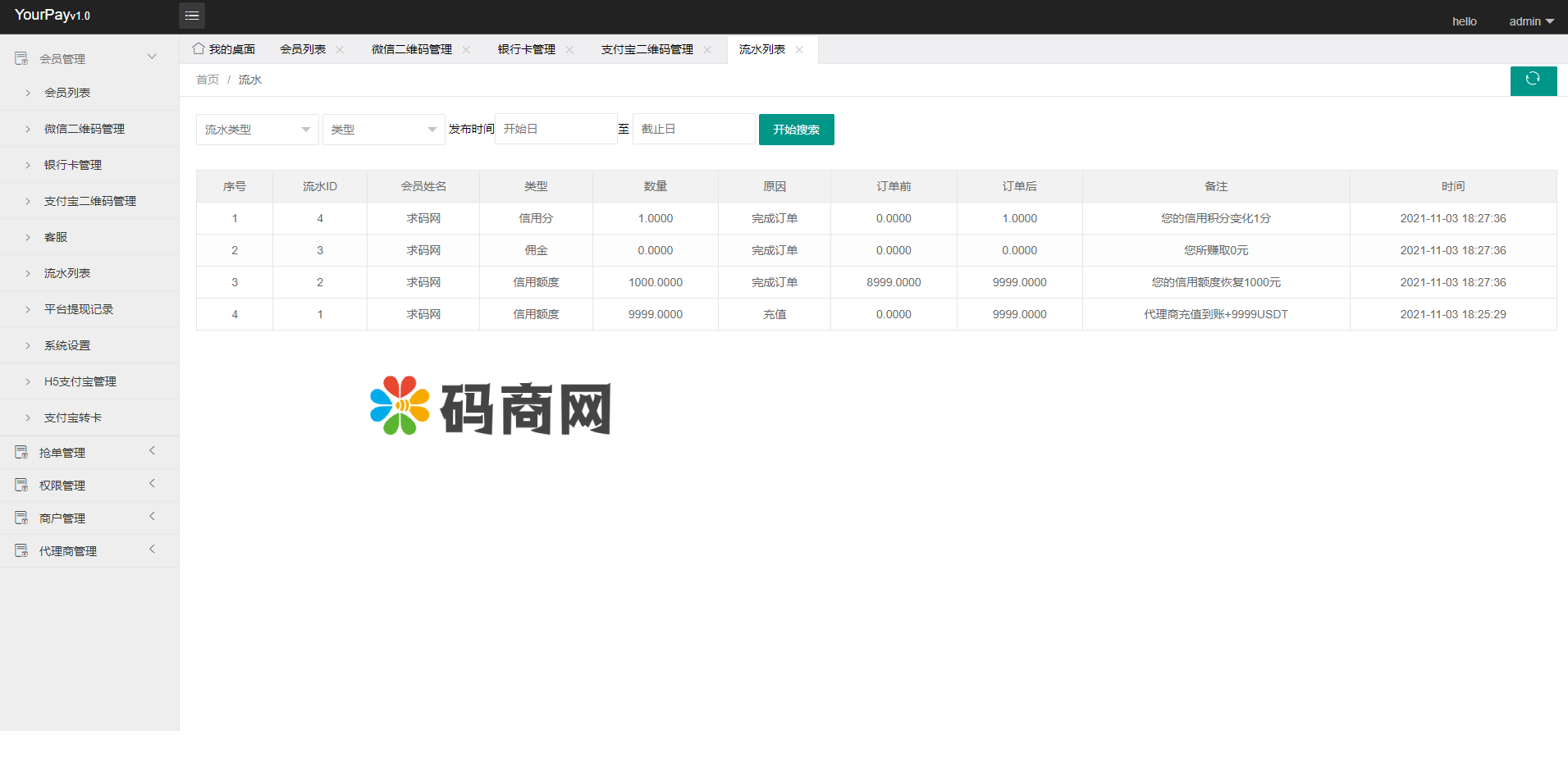Open the 流水类型 dropdown

click(257, 130)
